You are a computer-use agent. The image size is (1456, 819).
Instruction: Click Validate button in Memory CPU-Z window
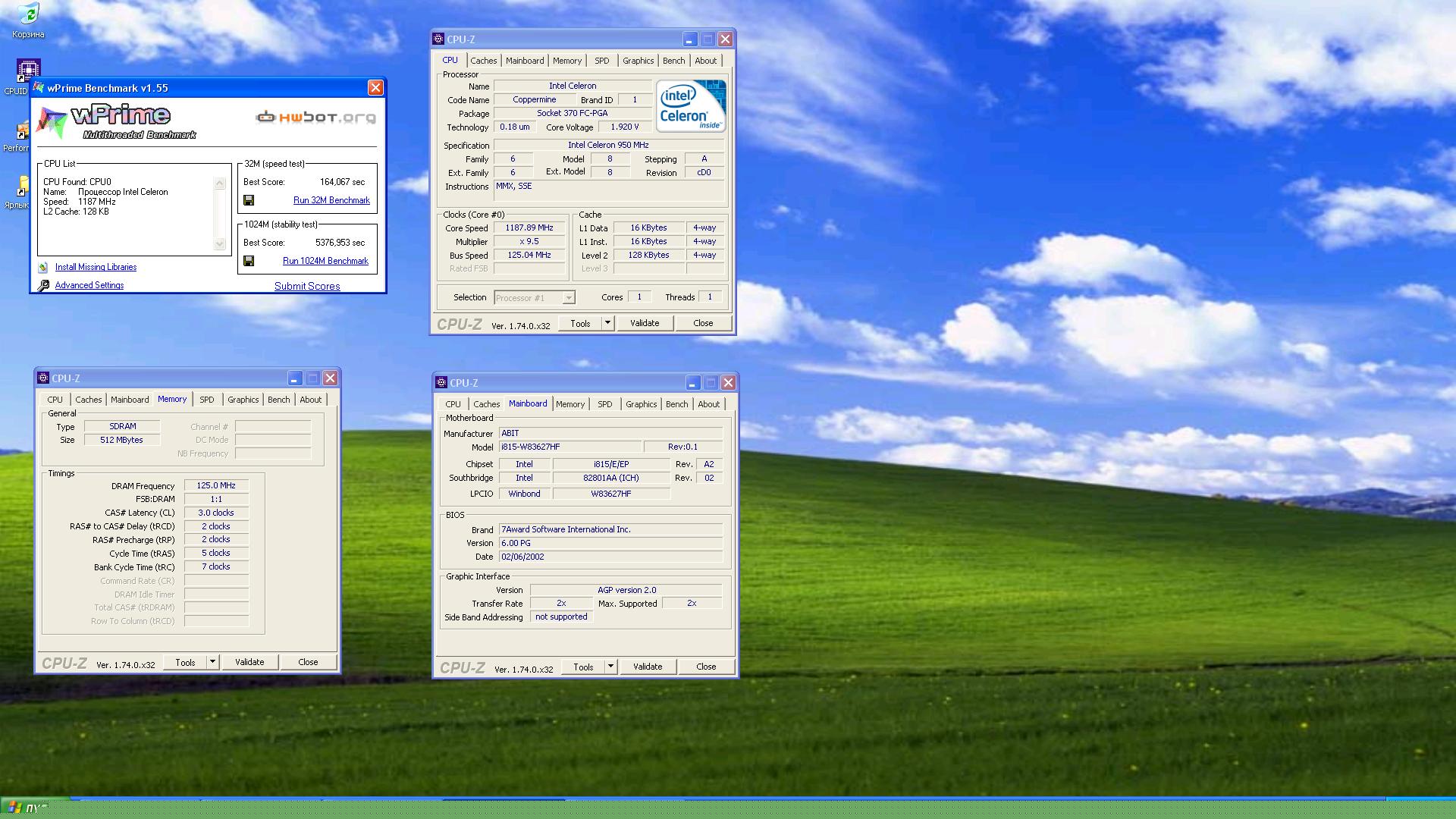click(249, 662)
